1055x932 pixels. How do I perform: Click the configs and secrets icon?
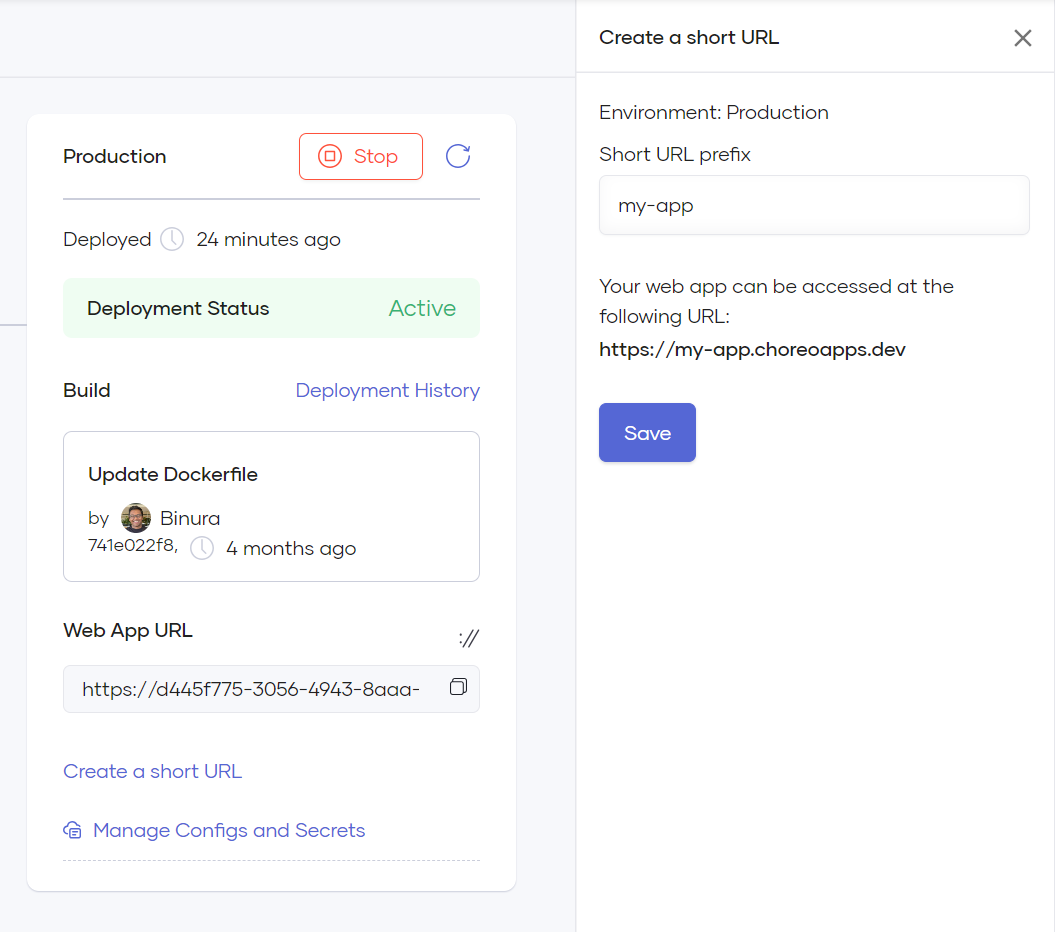(x=73, y=830)
